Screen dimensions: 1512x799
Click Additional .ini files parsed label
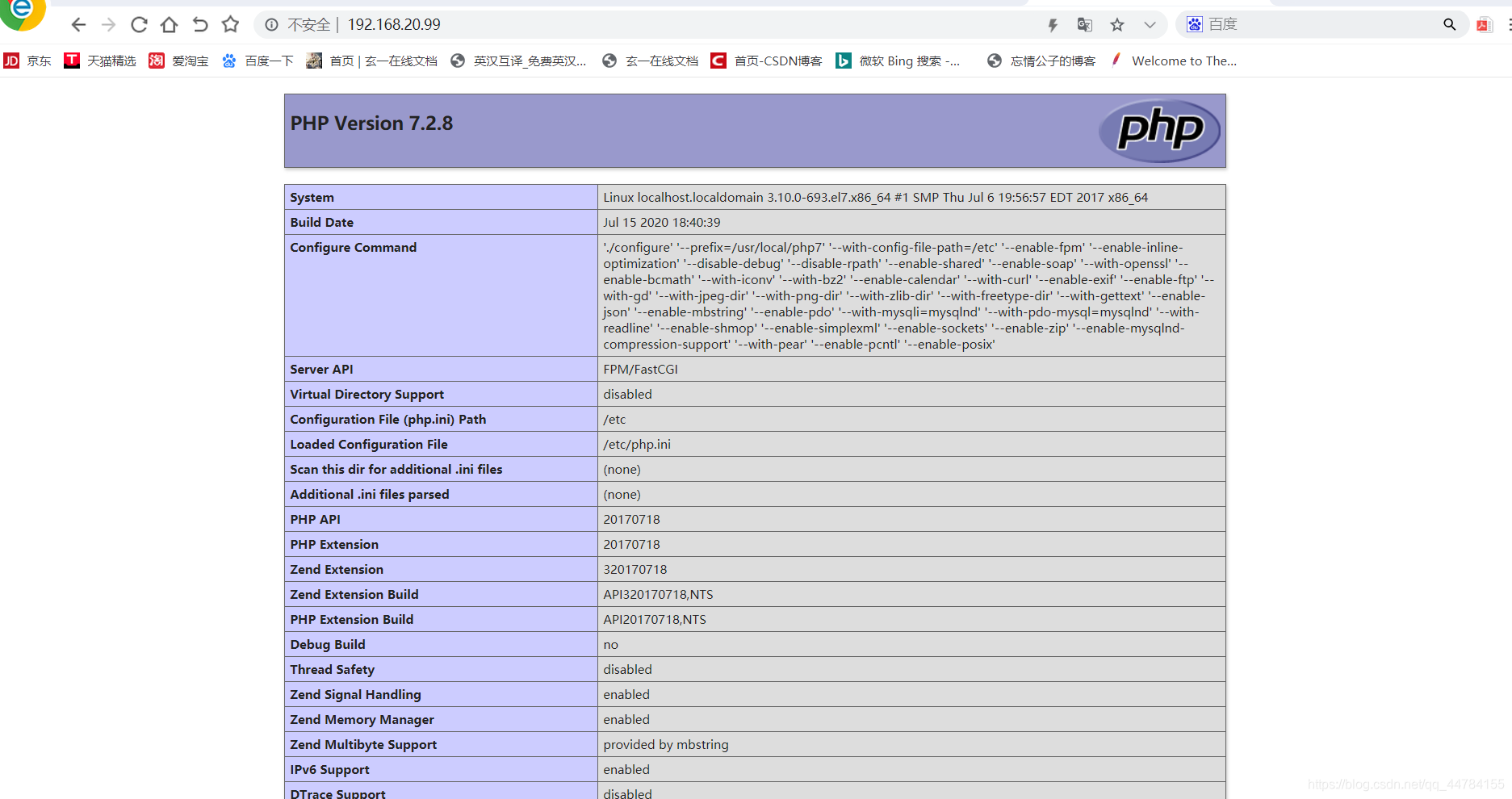[x=370, y=495]
